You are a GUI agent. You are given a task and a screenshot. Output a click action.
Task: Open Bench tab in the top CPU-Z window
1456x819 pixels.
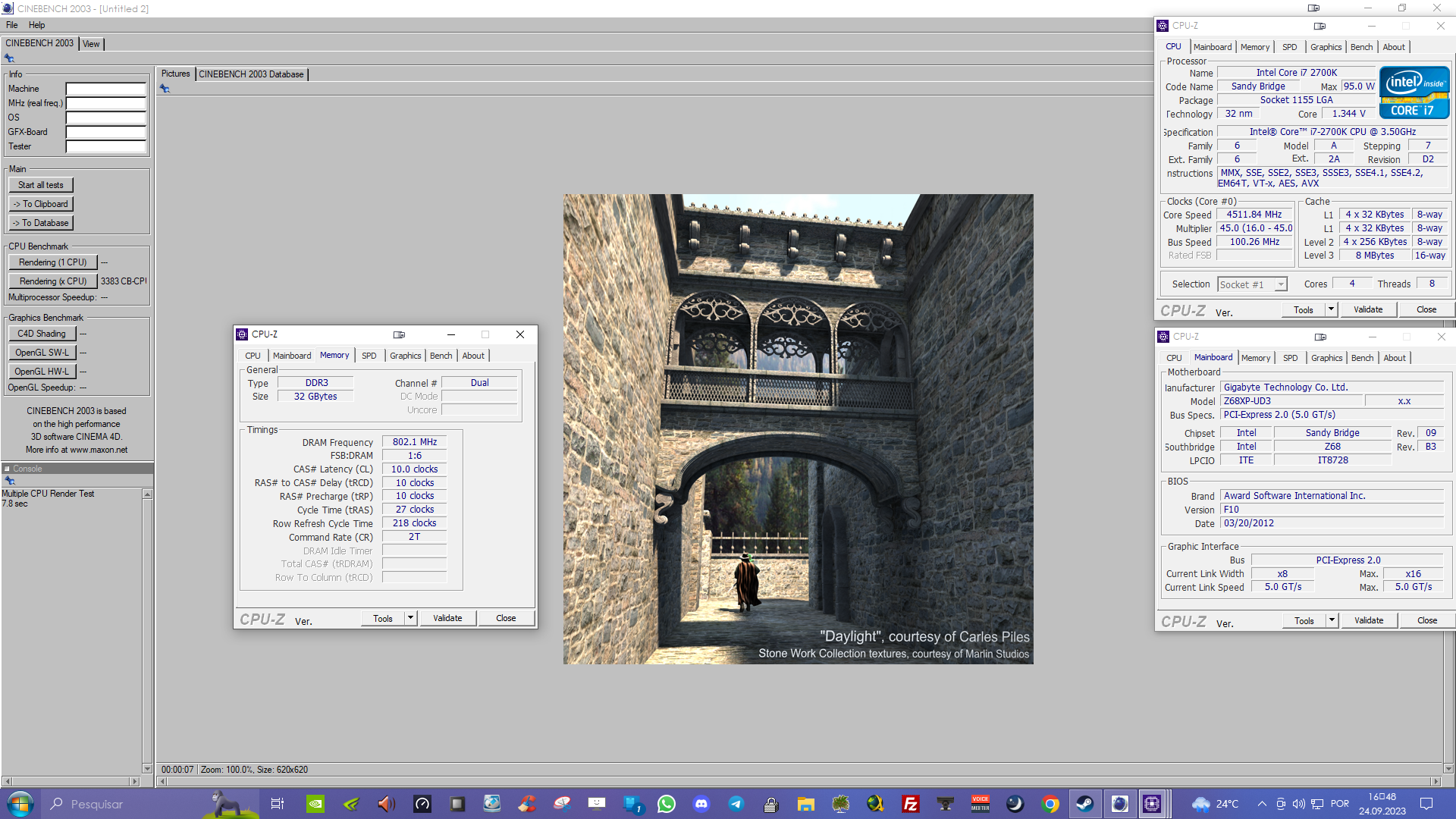1361,47
